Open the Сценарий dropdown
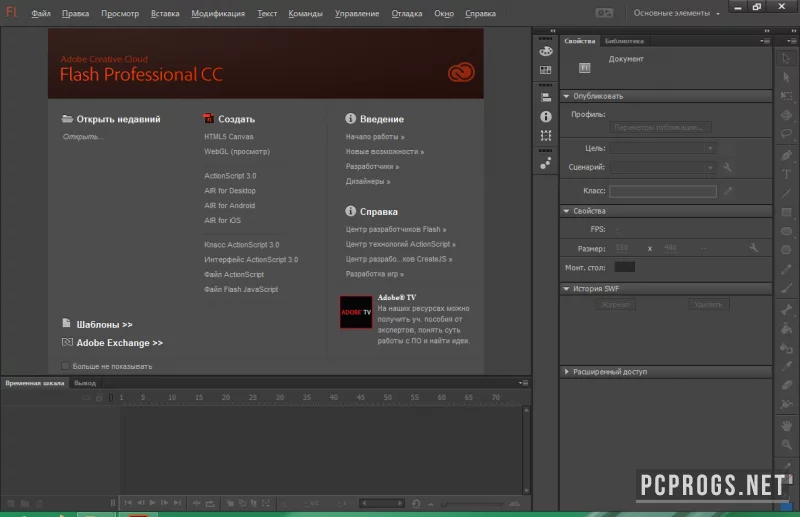Screen dimensions: 800x517 (662, 167)
